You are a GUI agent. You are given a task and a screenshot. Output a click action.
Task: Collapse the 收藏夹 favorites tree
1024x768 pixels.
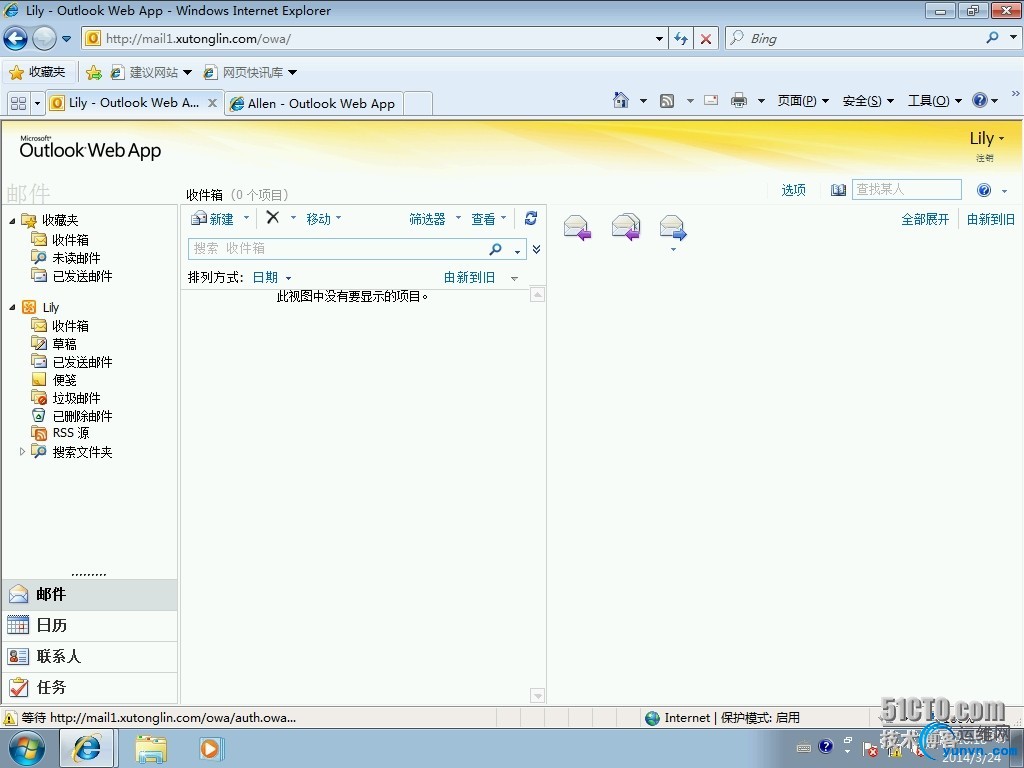13,221
